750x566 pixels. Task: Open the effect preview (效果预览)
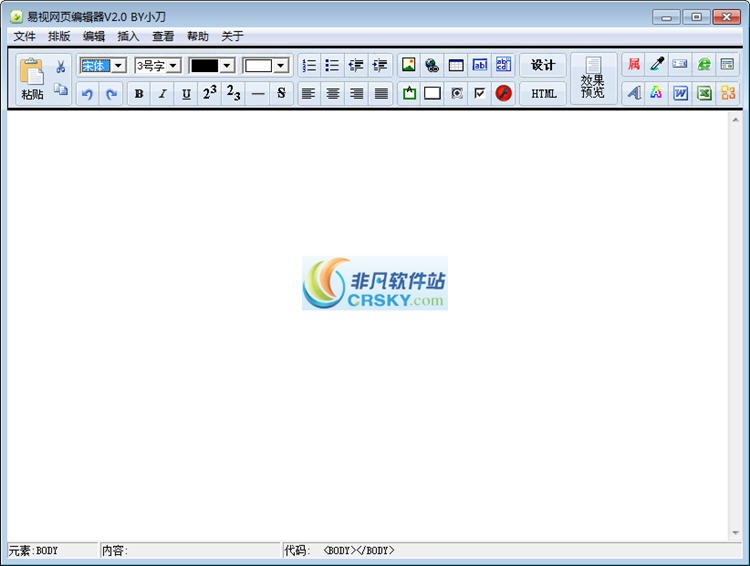click(593, 79)
